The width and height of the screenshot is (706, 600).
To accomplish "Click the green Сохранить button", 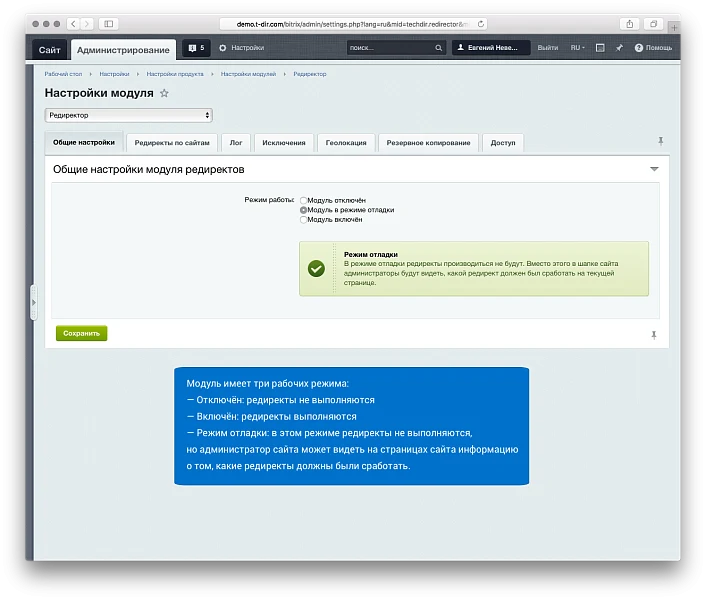I will coord(81,334).
